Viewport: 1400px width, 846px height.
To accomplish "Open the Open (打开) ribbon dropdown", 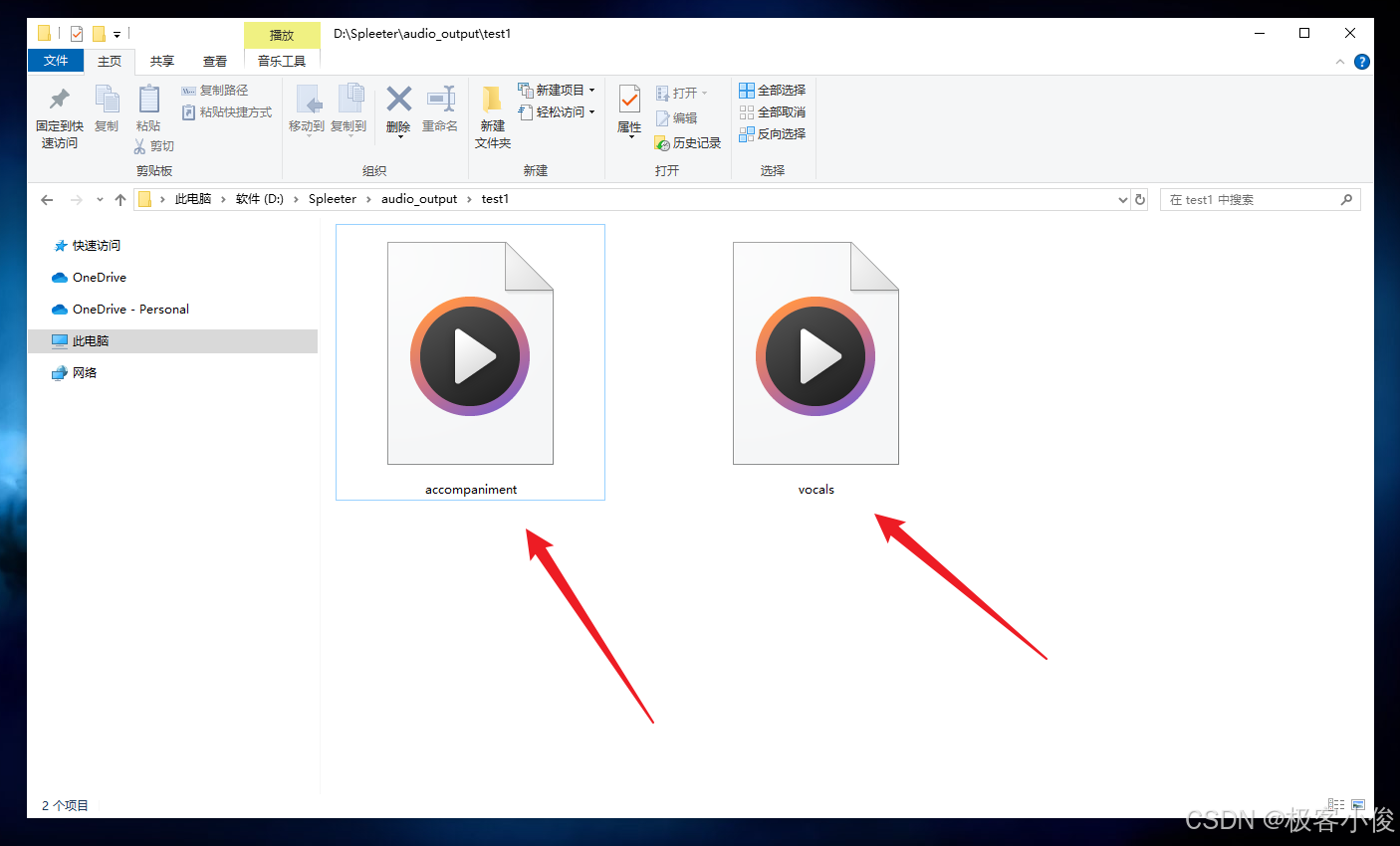I will [682, 94].
